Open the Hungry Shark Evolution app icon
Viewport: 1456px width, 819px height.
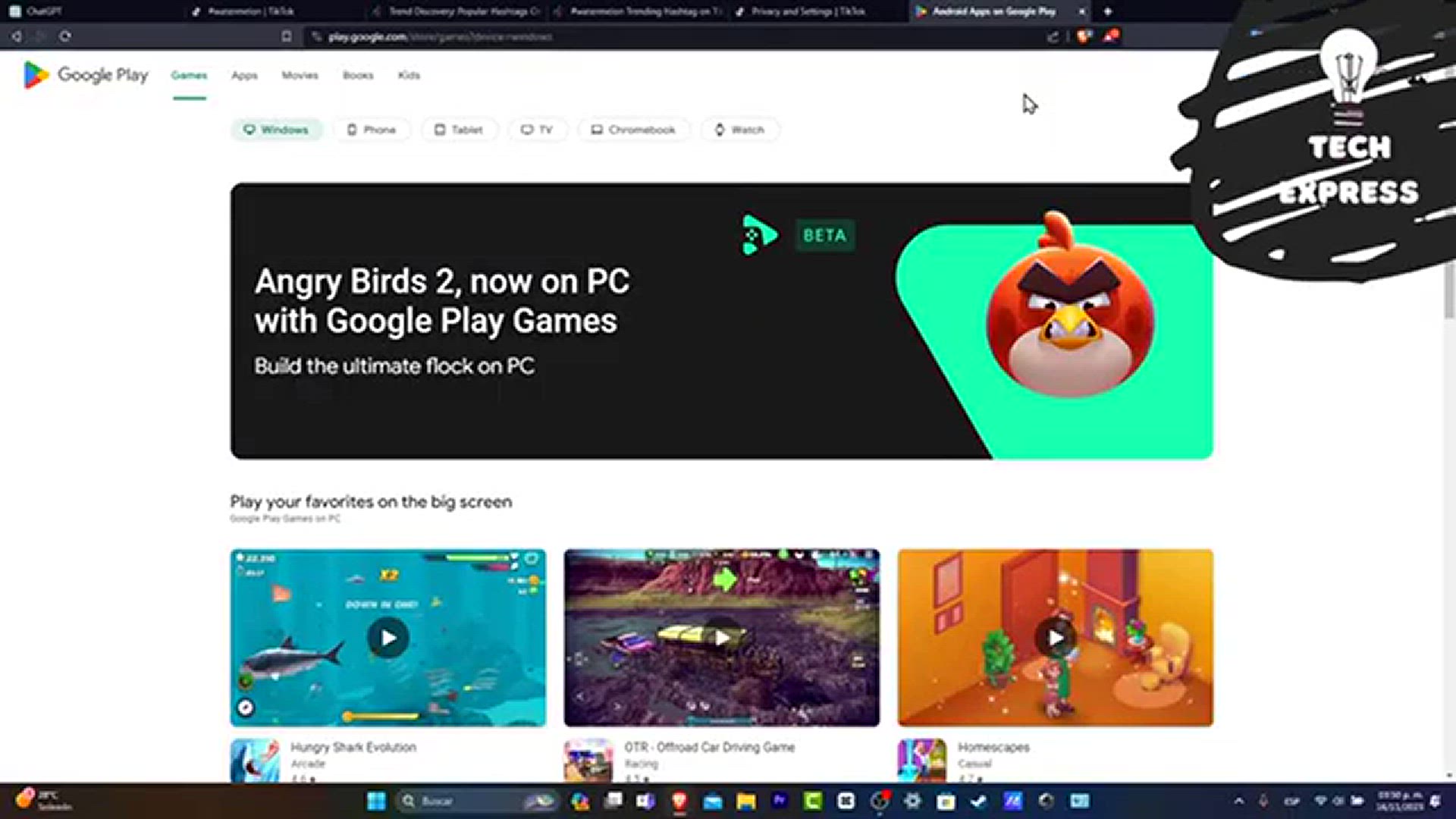(x=255, y=761)
